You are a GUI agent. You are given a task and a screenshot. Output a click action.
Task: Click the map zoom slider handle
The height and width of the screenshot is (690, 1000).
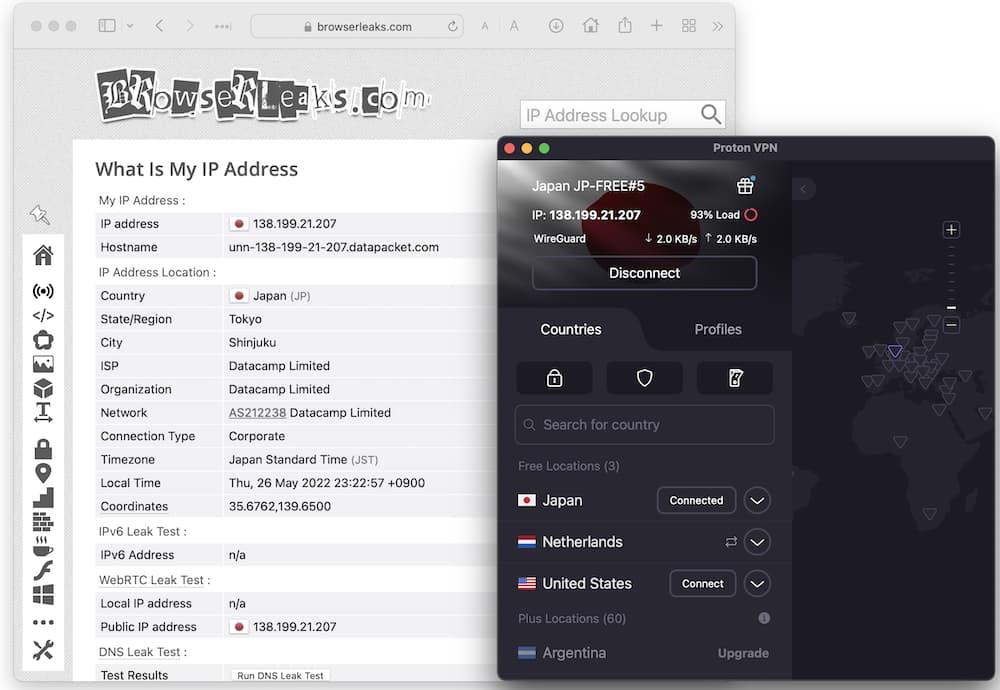951,308
